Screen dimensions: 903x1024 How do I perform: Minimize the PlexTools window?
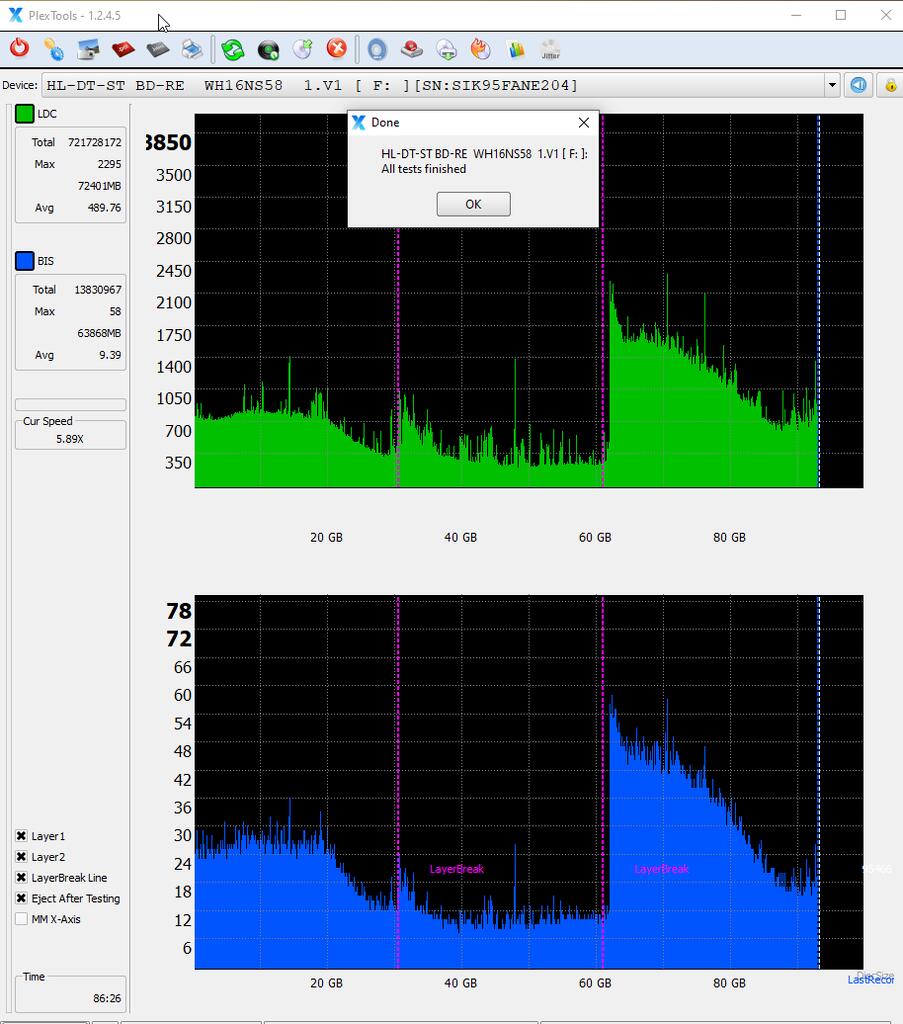click(796, 15)
